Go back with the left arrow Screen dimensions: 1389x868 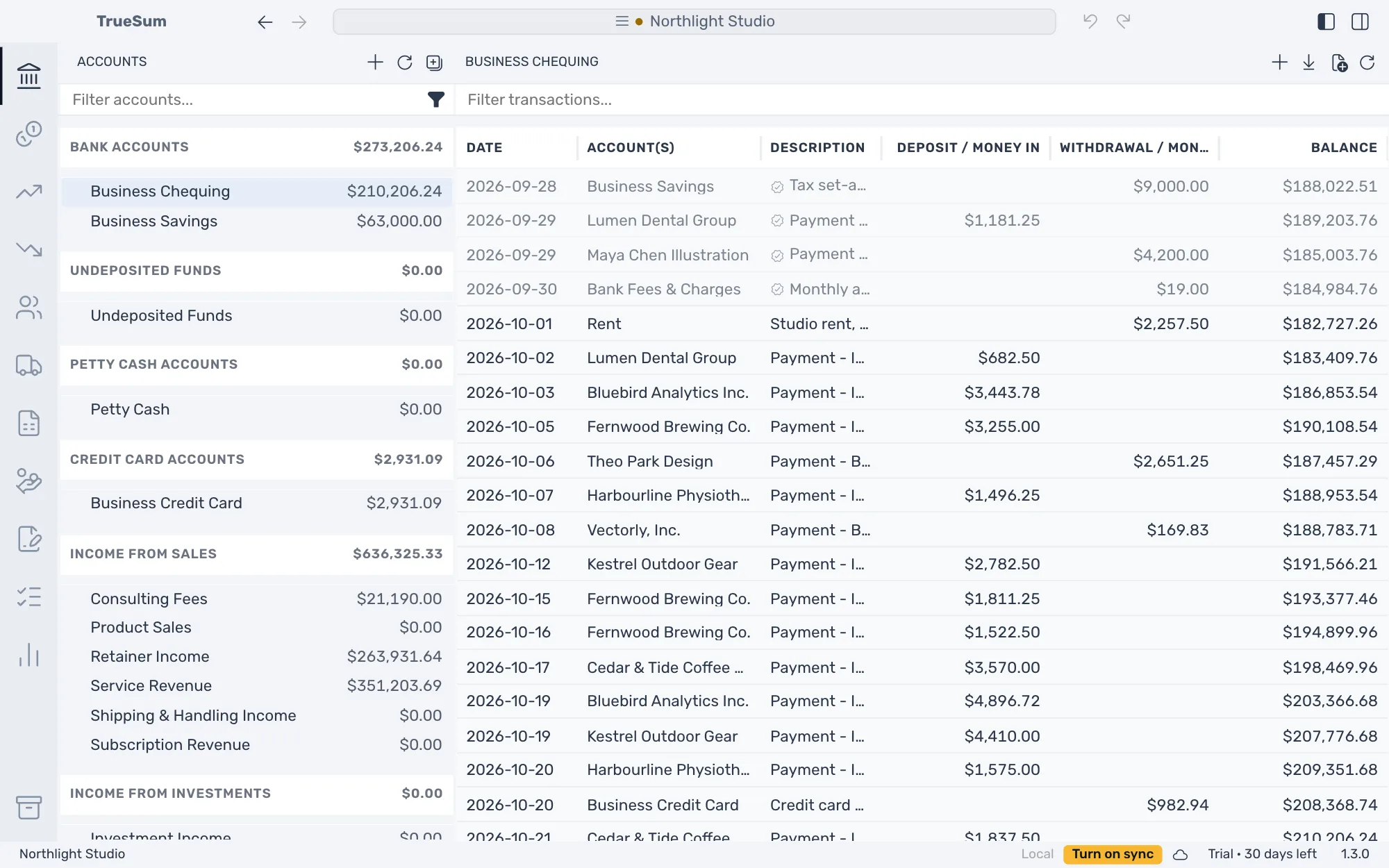click(x=265, y=22)
